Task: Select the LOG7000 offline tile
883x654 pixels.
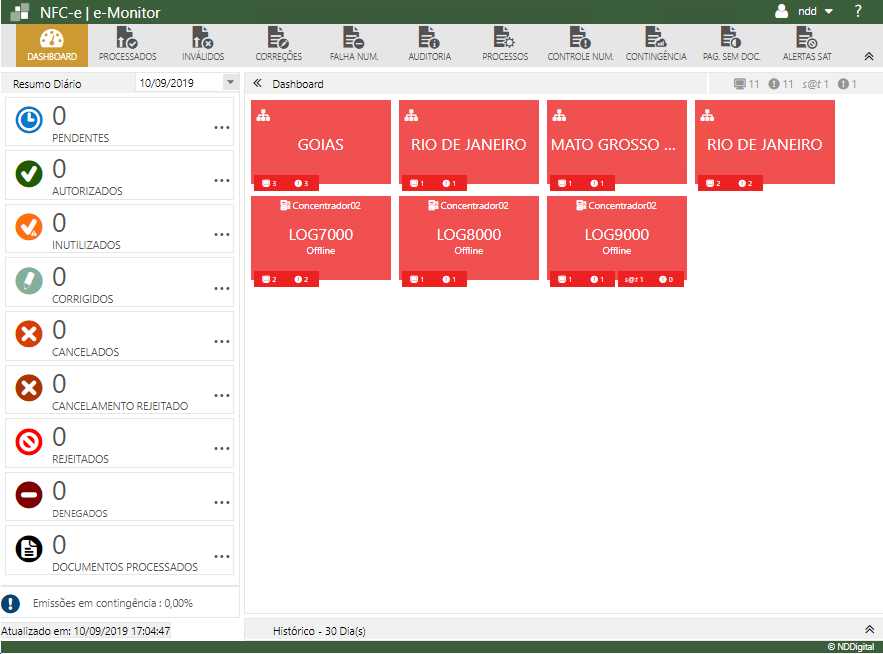Action: (320, 239)
